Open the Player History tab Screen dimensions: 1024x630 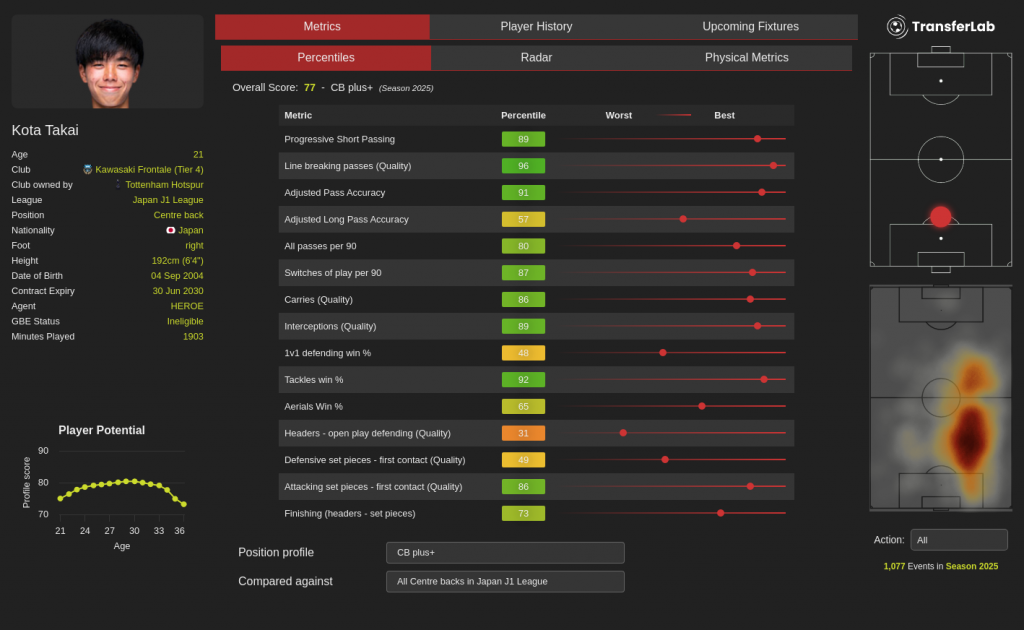(x=536, y=27)
